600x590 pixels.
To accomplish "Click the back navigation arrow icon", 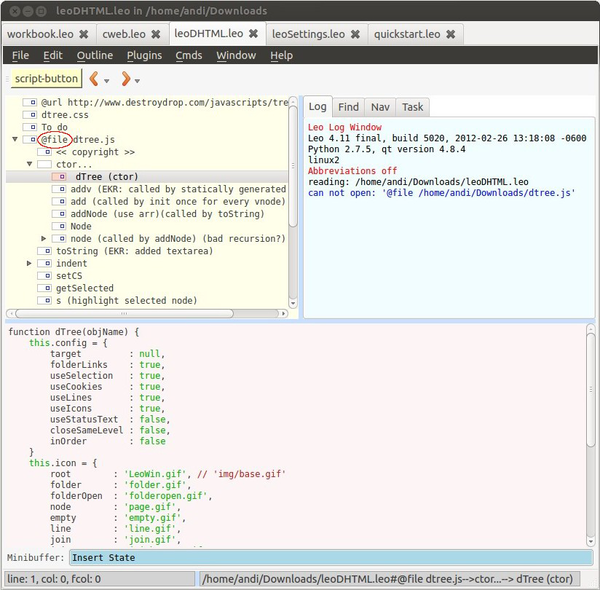I will point(94,79).
